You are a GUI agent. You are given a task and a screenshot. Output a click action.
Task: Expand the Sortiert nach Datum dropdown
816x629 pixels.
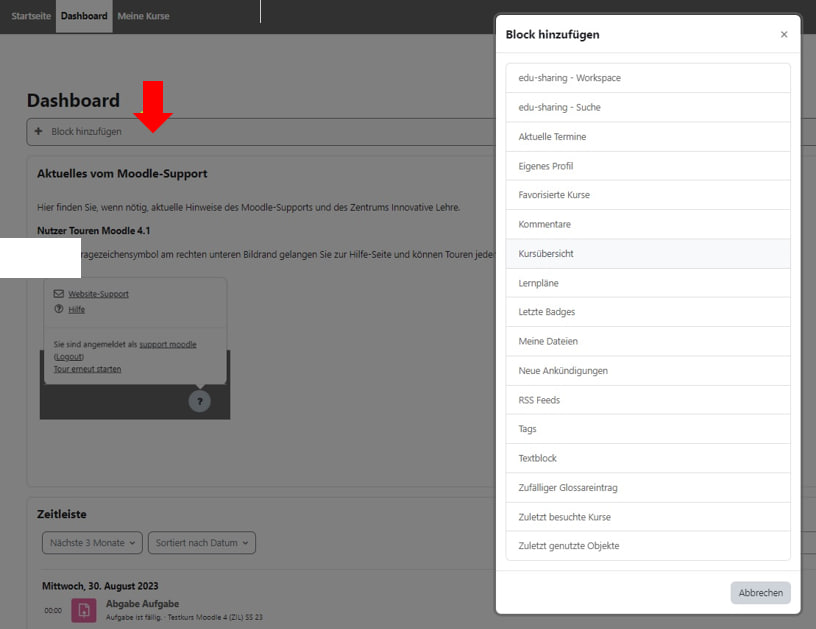[202, 543]
